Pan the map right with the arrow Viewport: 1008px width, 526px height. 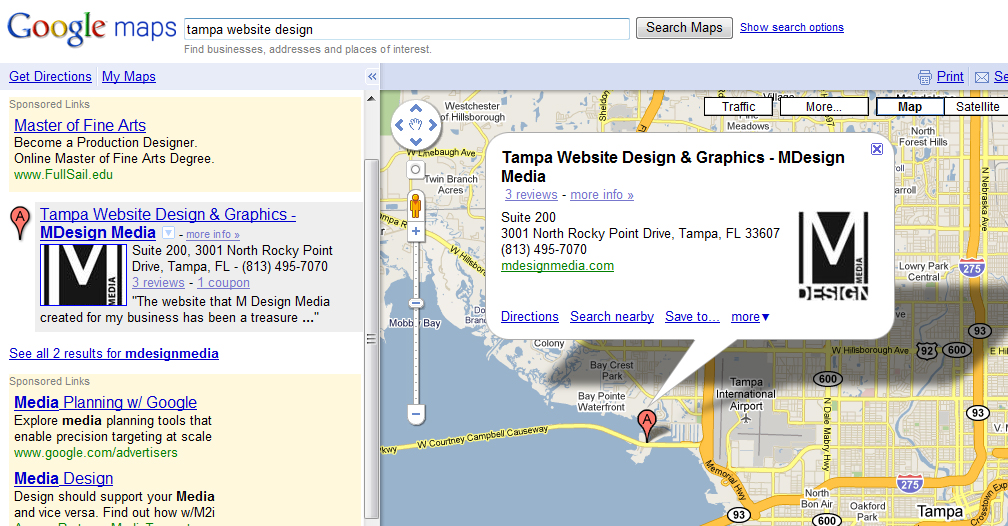pyautogui.click(x=433, y=125)
